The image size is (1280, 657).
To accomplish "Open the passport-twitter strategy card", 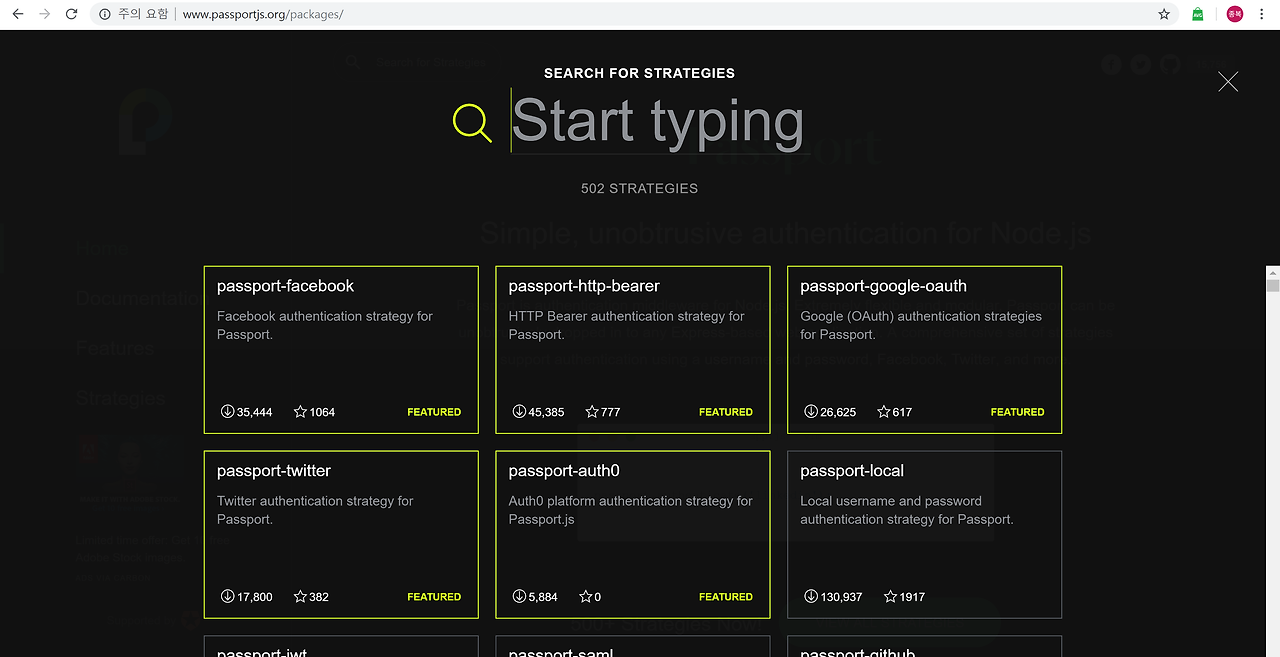I will [x=341, y=535].
